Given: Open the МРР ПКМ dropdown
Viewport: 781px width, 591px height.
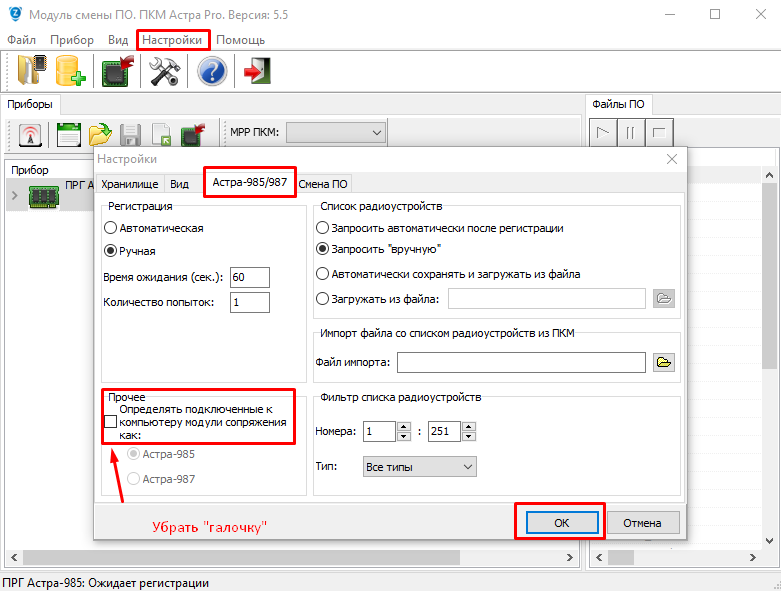Looking at the screenshot, I should coord(336,132).
